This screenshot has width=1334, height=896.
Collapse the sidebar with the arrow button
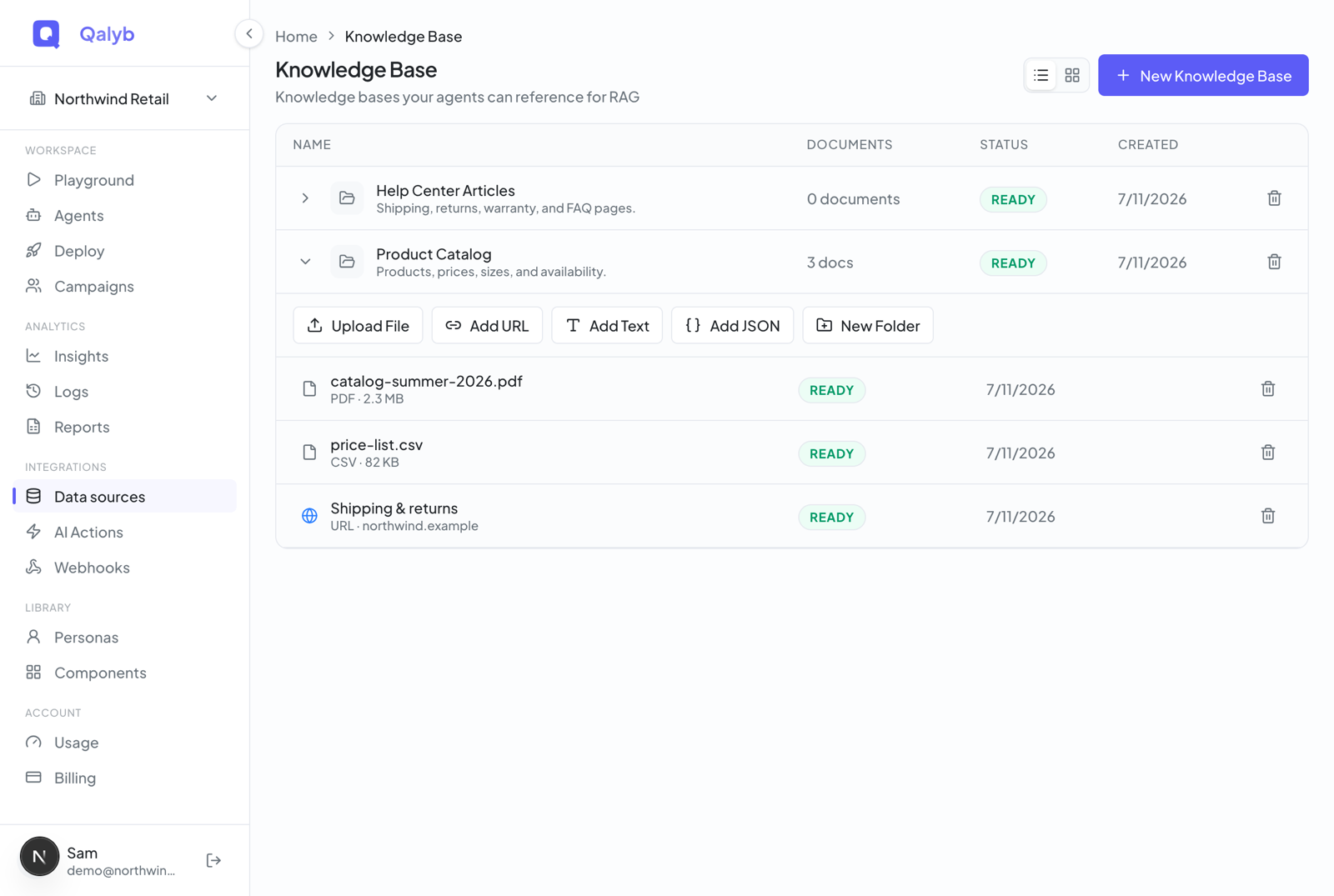coord(248,34)
